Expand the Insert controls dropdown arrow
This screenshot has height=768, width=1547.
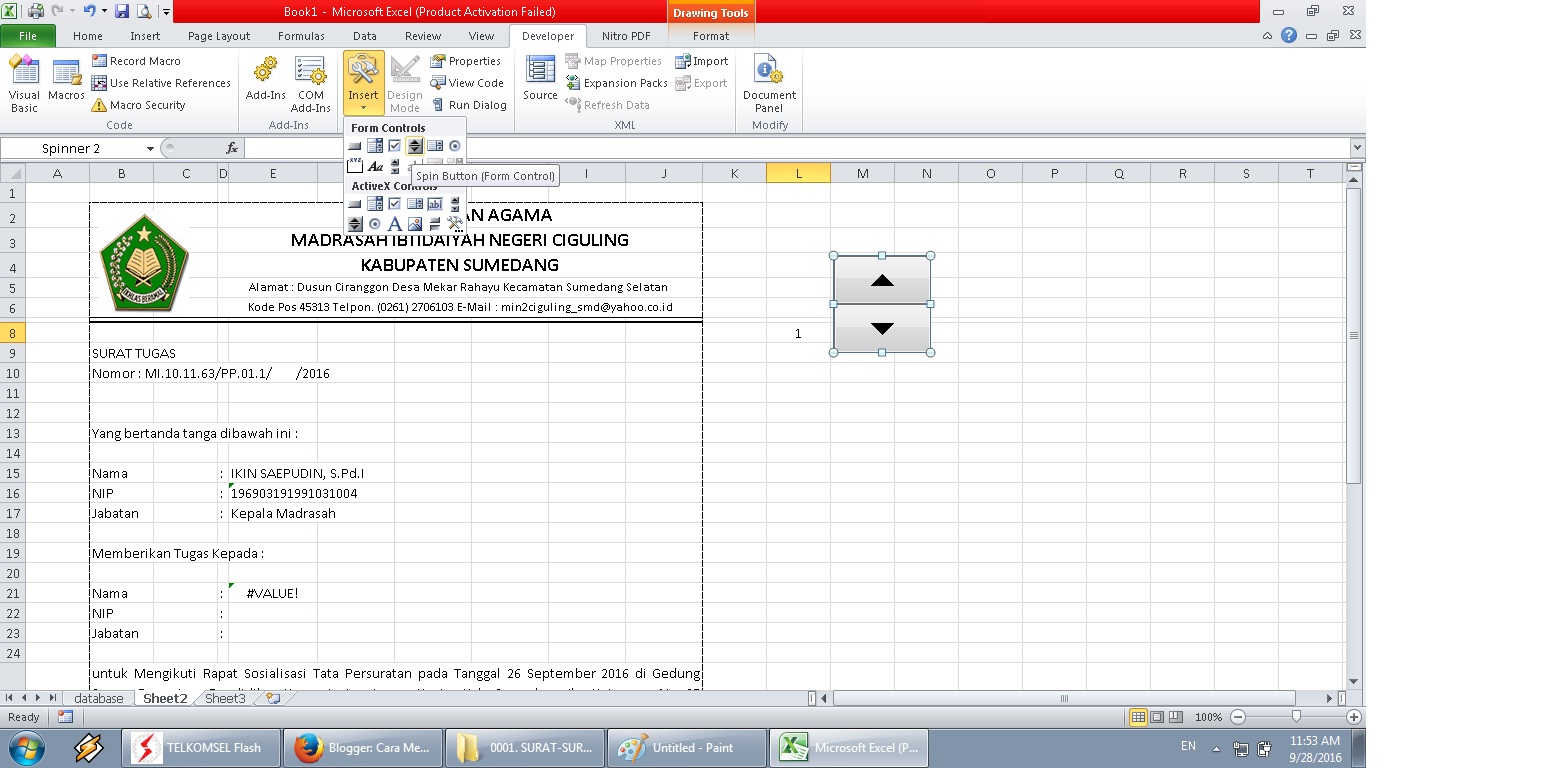click(363, 108)
